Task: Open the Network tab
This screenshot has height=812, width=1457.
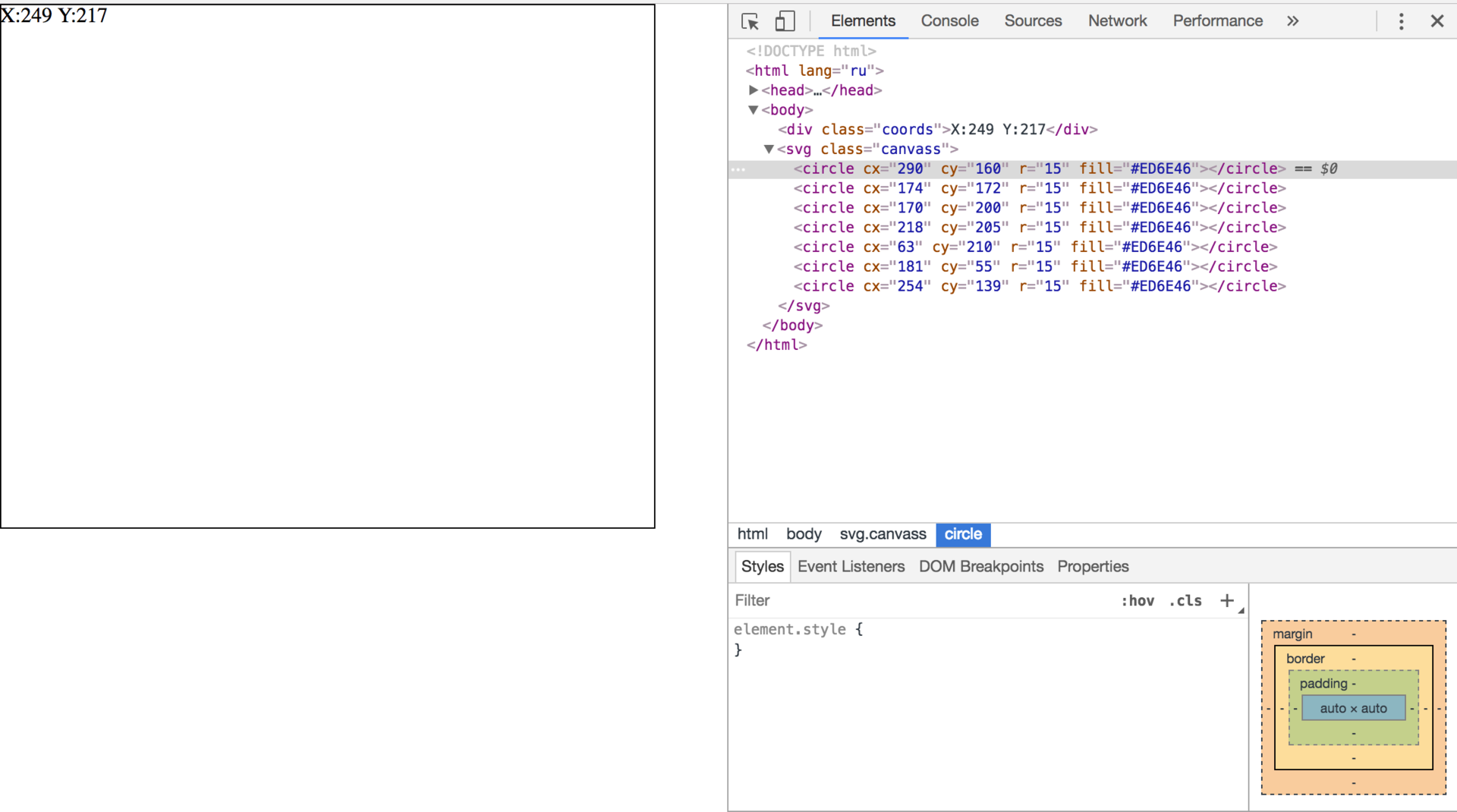Action: pos(1117,20)
